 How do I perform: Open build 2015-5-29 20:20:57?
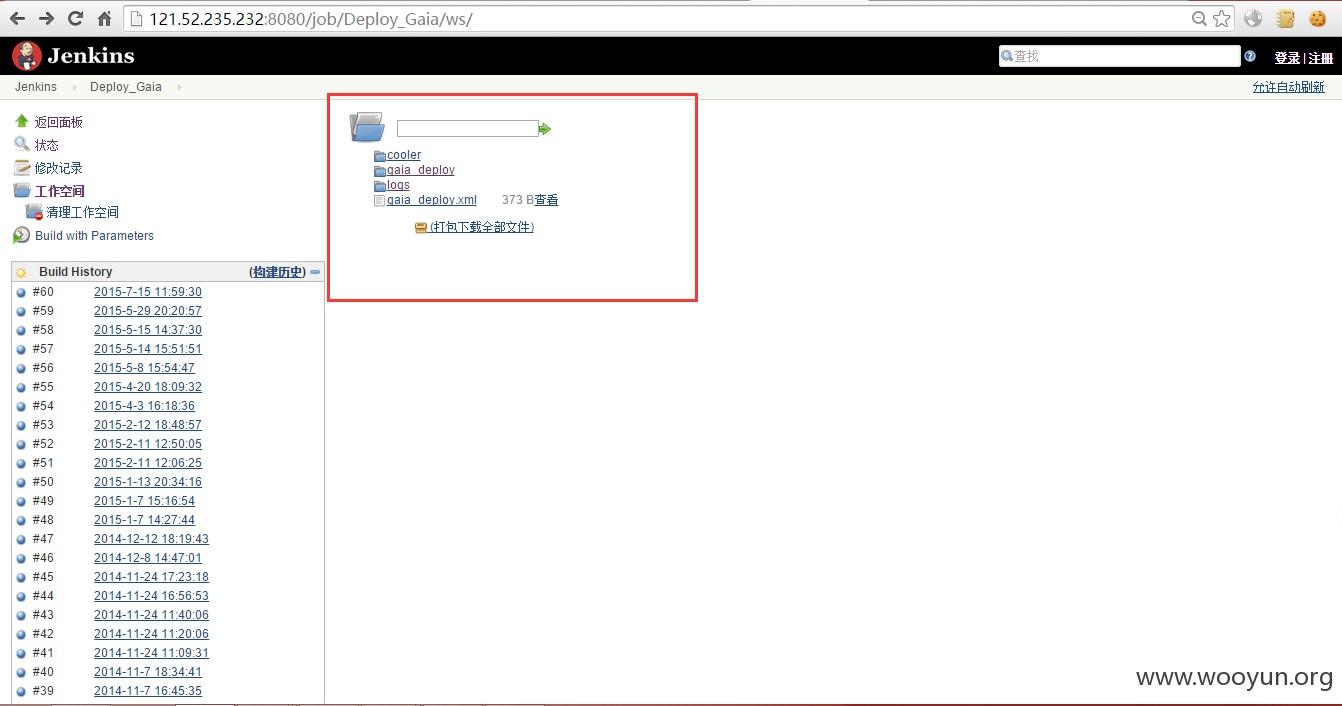point(148,311)
